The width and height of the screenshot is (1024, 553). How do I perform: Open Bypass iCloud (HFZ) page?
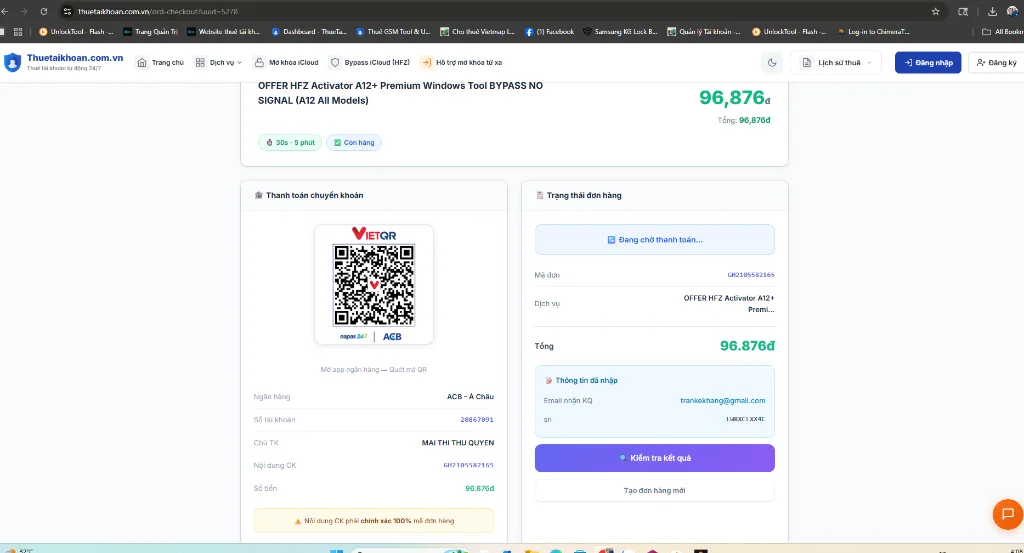370,63
